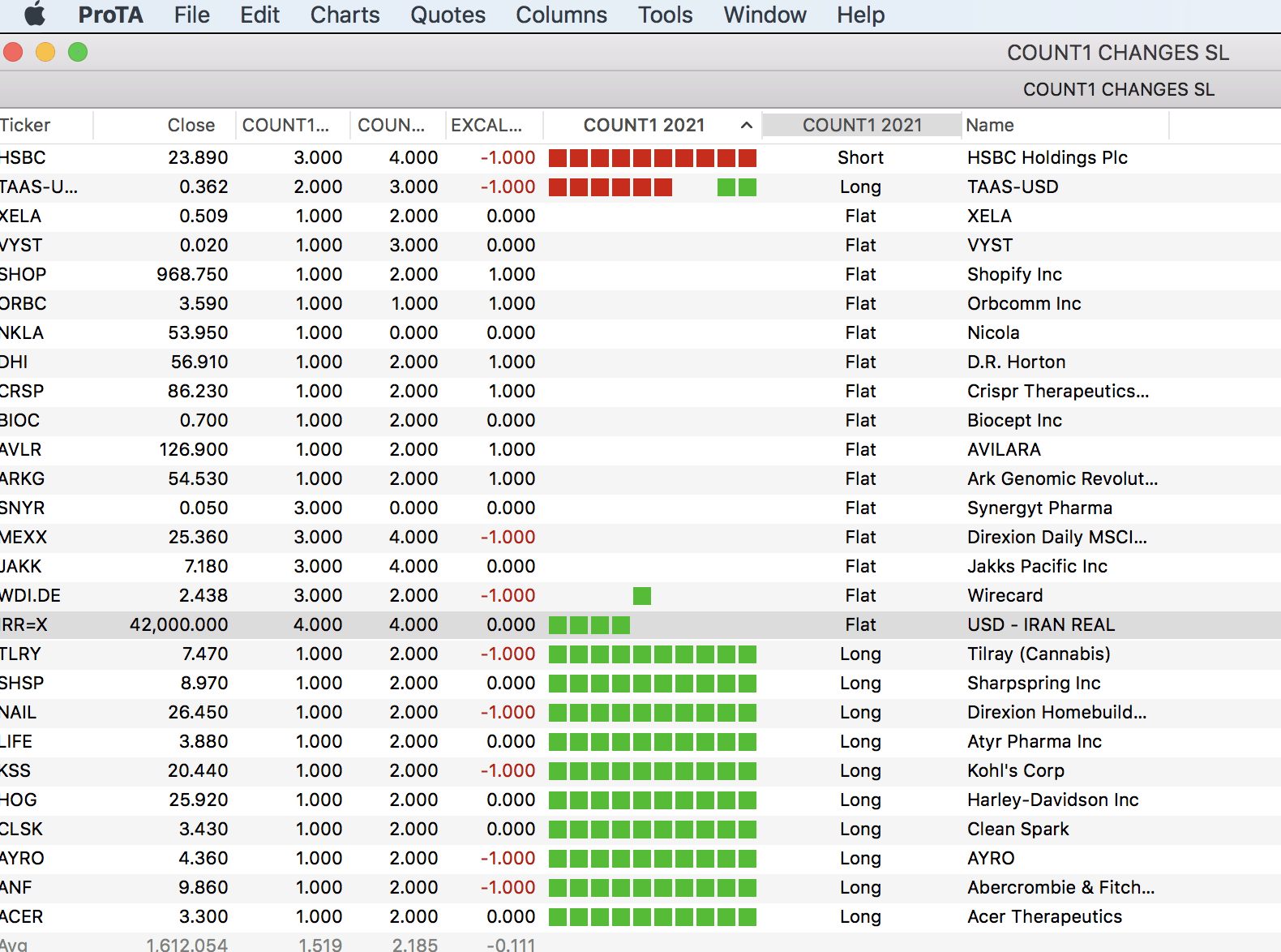Screen dimensions: 1281x952
Task: Select the Kohl's Corp row
Action: [x=640, y=770]
